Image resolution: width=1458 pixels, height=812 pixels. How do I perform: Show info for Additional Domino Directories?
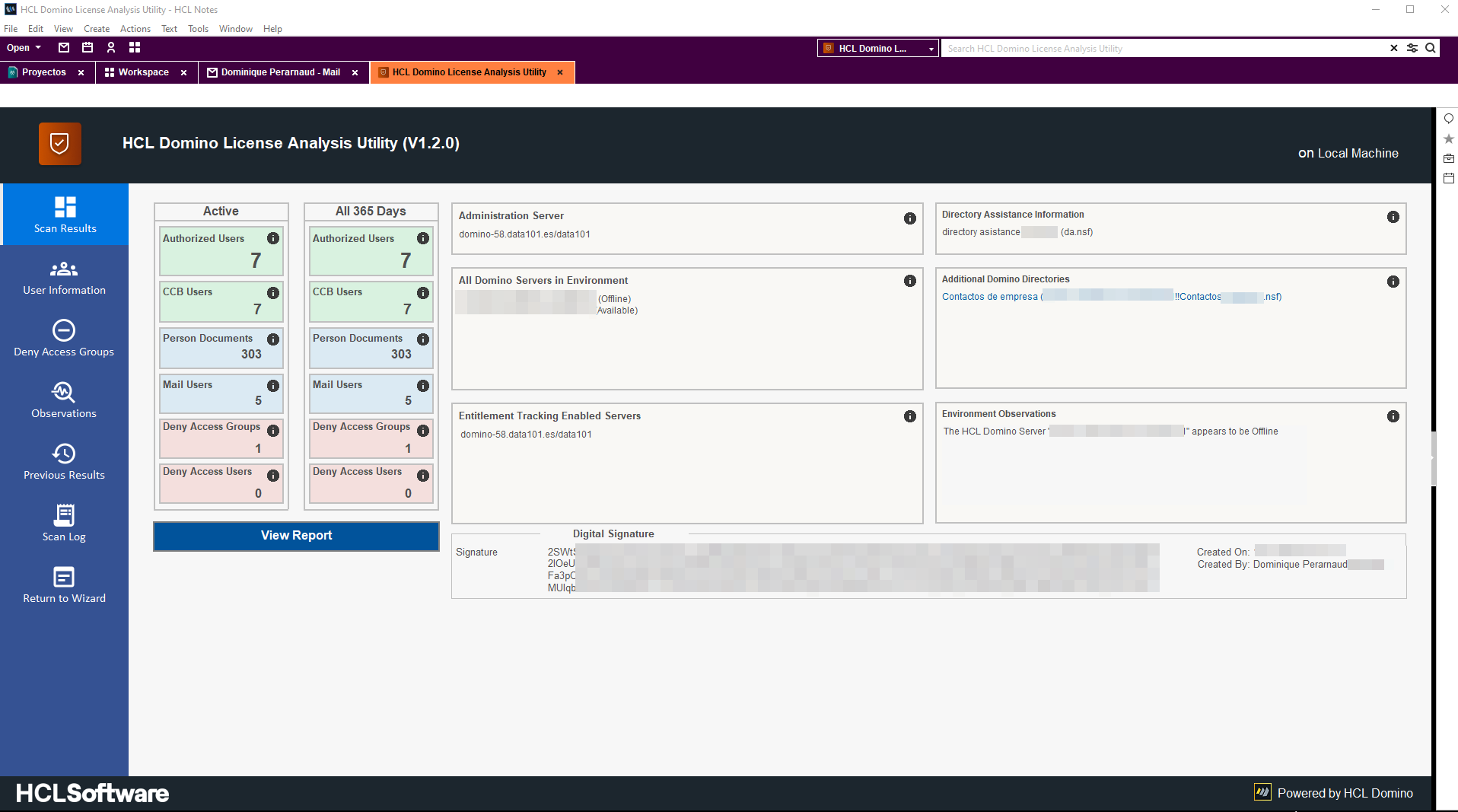point(1393,282)
